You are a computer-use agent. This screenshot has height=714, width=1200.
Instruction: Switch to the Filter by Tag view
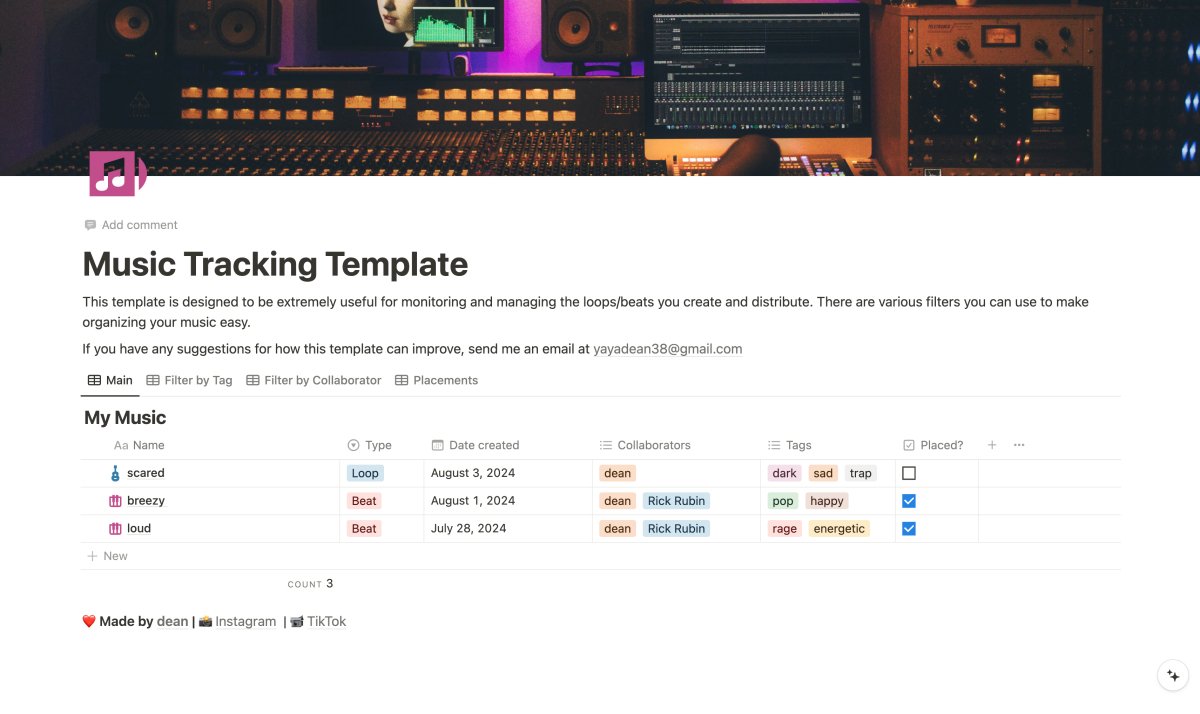[x=189, y=380]
